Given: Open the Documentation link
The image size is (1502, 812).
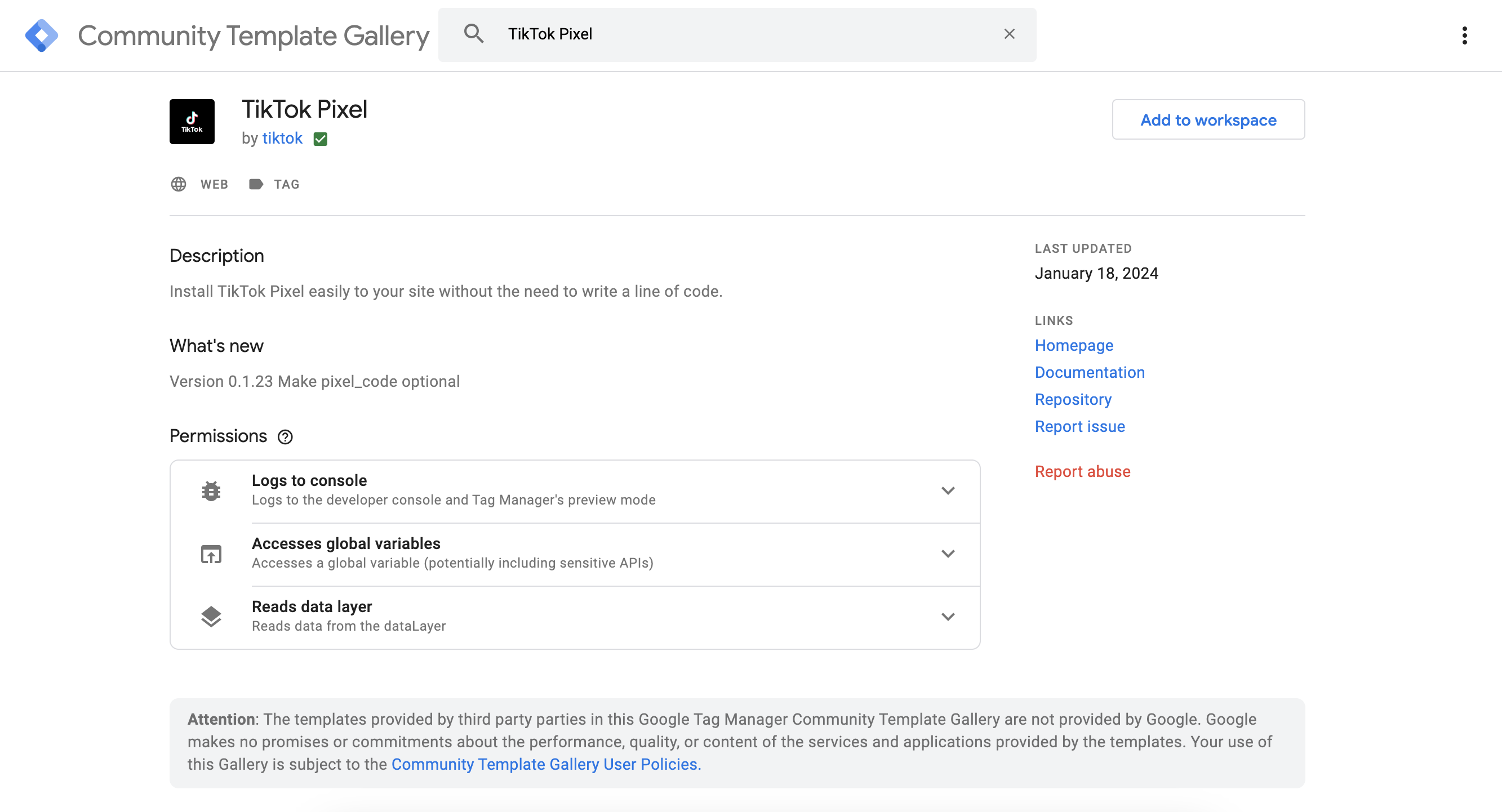Looking at the screenshot, I should click(1090, 372).
